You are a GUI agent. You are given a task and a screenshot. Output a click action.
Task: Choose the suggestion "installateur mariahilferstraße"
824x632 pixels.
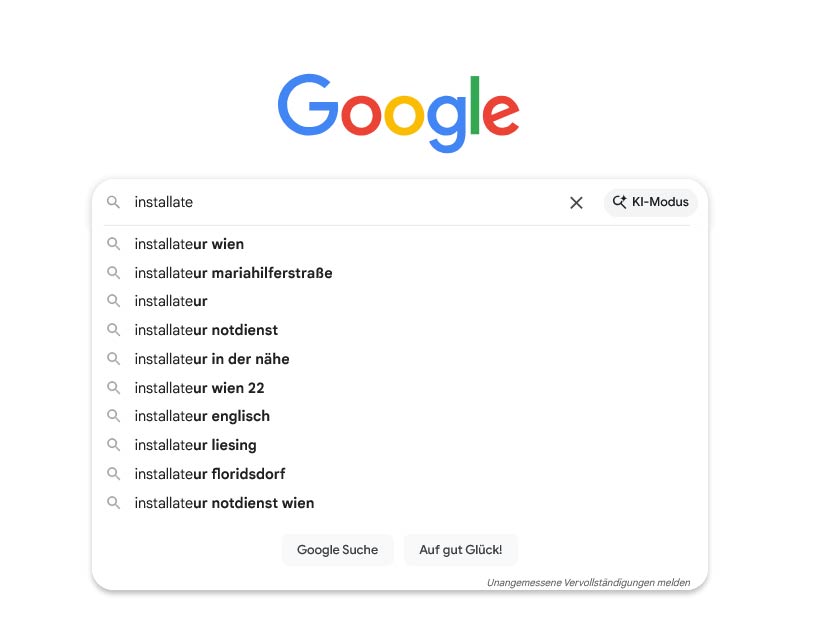pos(233,273)
